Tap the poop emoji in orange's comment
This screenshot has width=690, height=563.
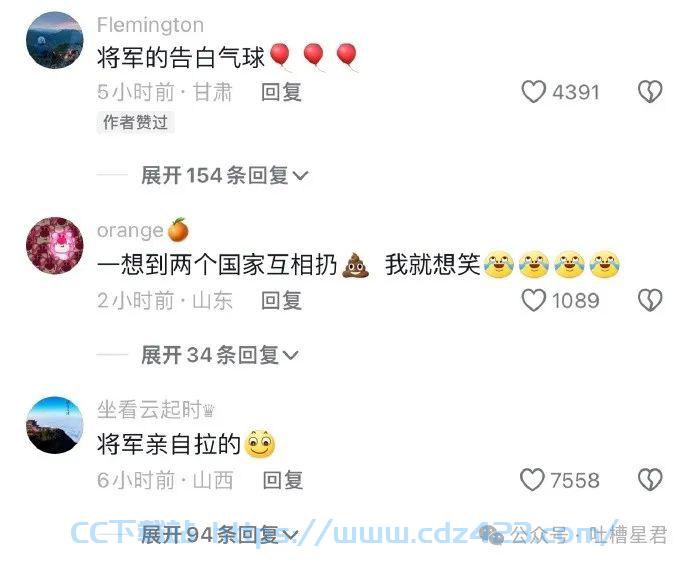356,265
